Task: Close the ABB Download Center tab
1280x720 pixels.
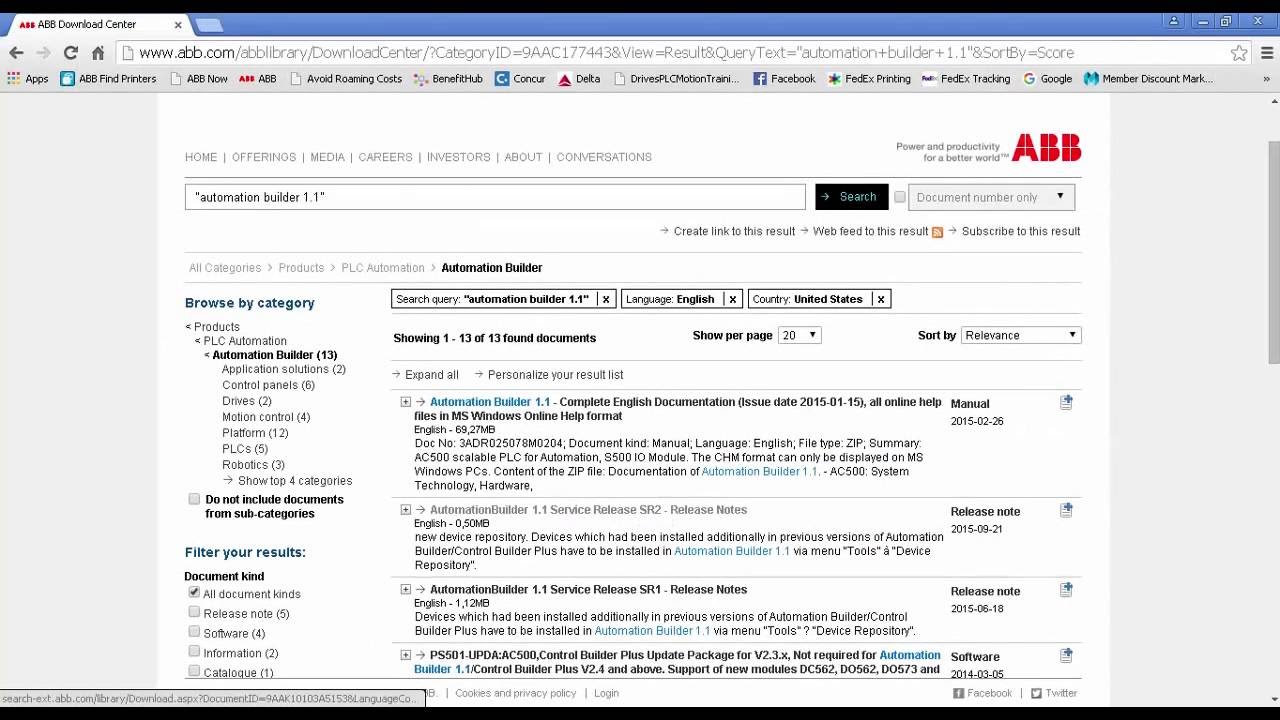Action: [x=178, y=24]
